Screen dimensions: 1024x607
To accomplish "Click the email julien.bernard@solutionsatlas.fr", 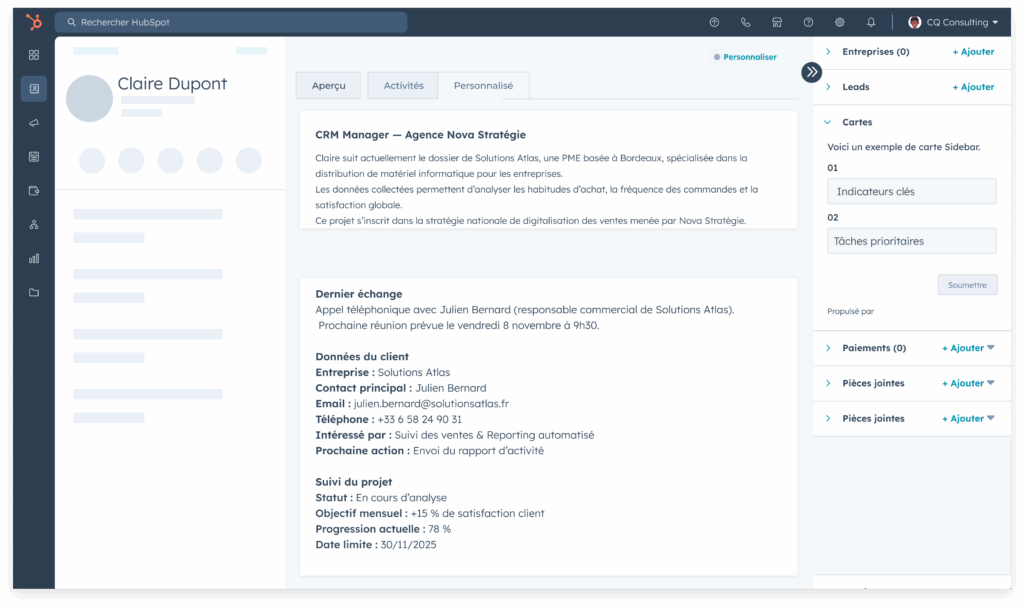I will coord(431,404).
